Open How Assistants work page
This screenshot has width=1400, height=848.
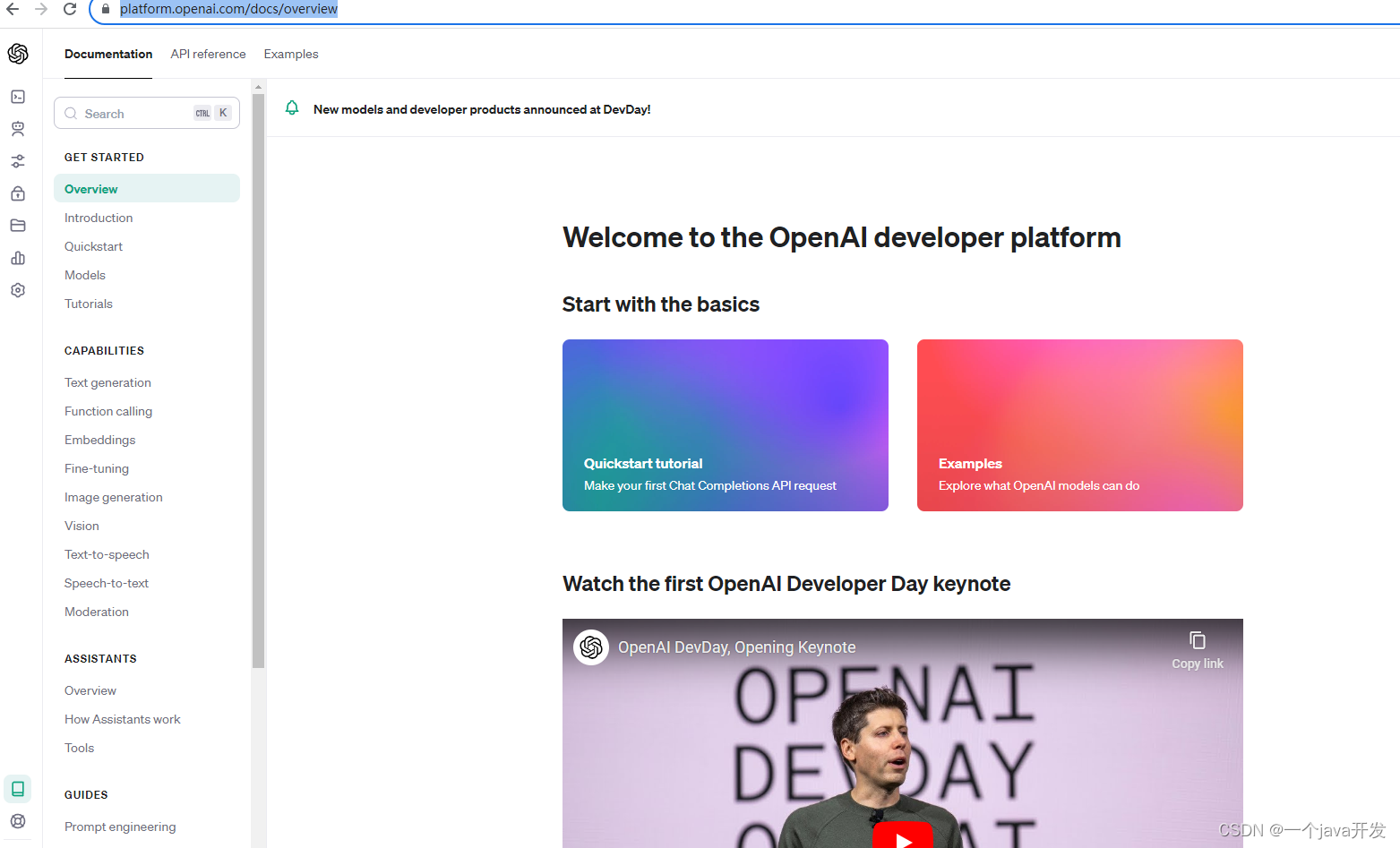123,719
